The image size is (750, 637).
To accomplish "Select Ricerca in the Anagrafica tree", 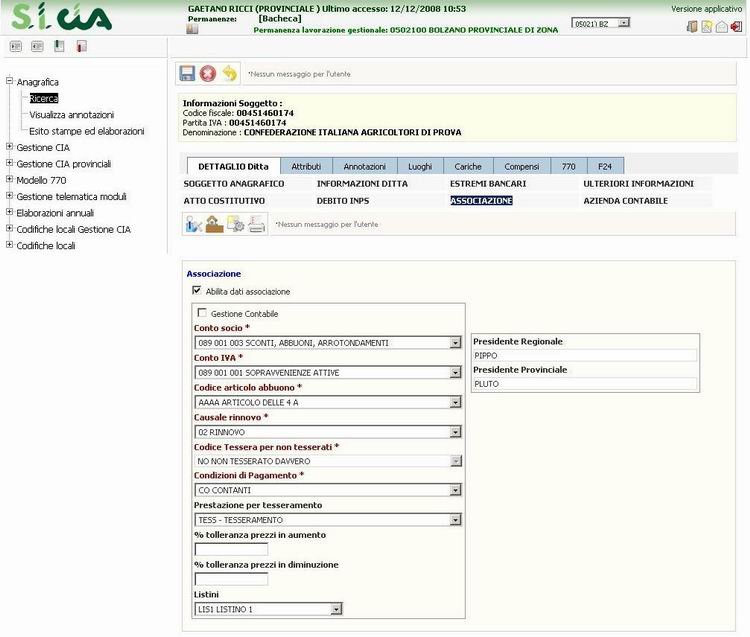I will point(44,98).
